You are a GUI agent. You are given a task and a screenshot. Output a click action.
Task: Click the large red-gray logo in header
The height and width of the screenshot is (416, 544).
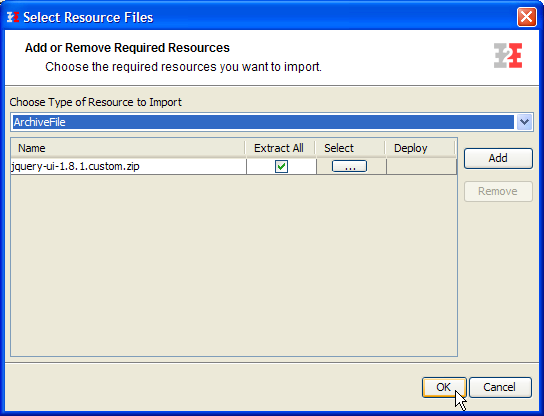tap(508, 56)
